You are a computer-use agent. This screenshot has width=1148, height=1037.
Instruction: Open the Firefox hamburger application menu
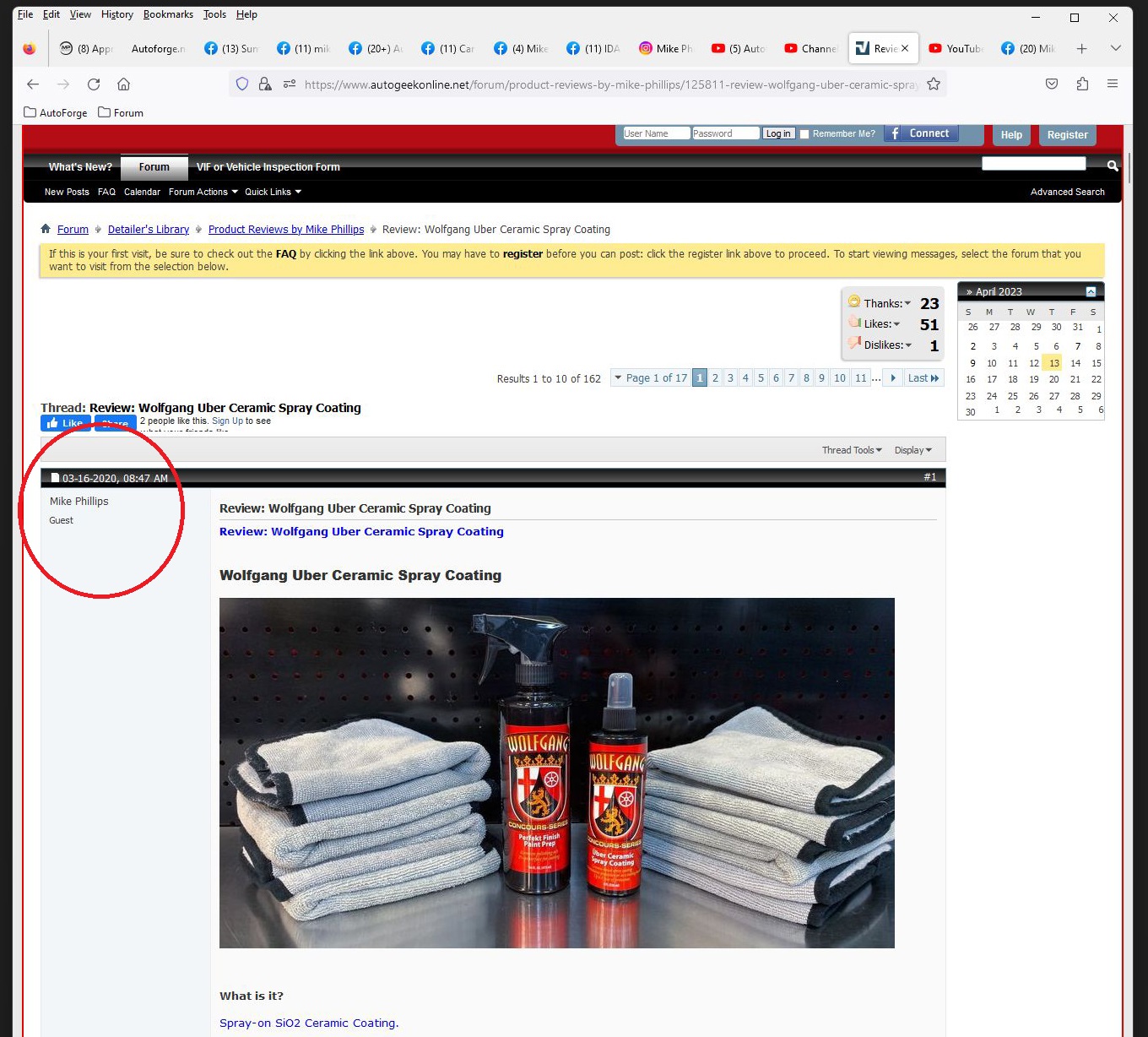(1113, 84)
